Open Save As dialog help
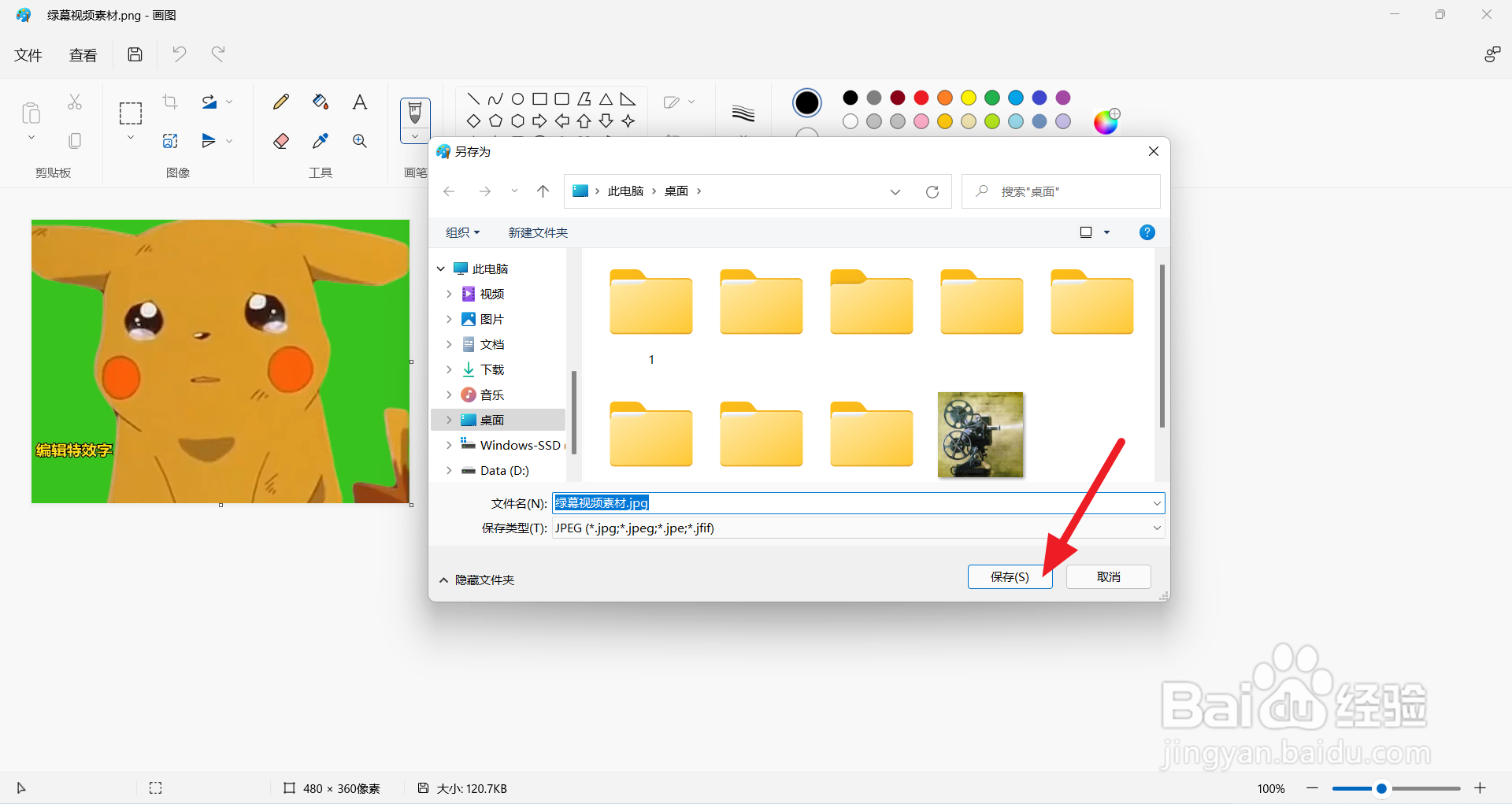1512x804 pixels. (x=1147, y=232)
